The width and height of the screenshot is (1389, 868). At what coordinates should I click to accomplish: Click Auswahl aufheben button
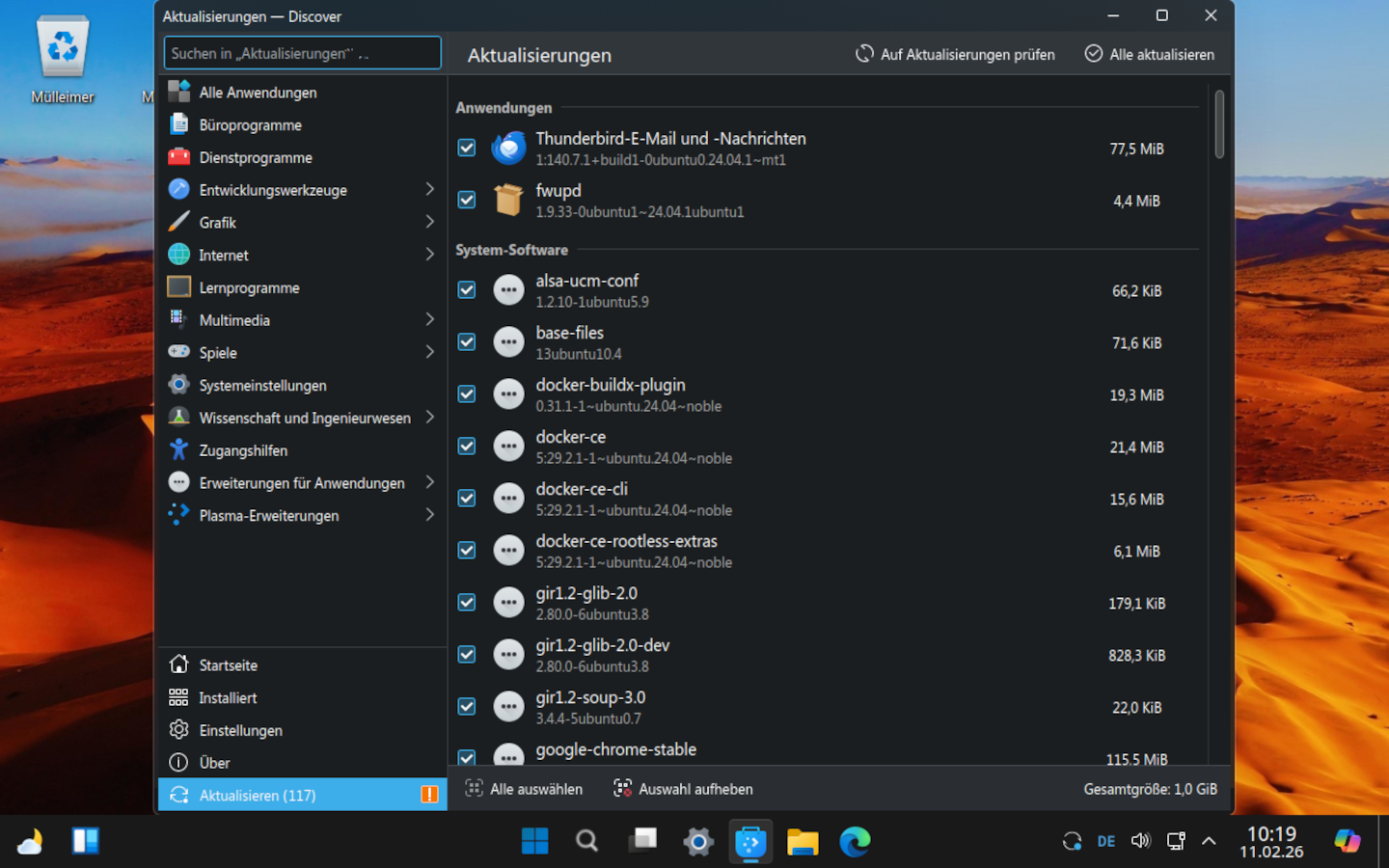pyautogui.click(x=683, y=789)
